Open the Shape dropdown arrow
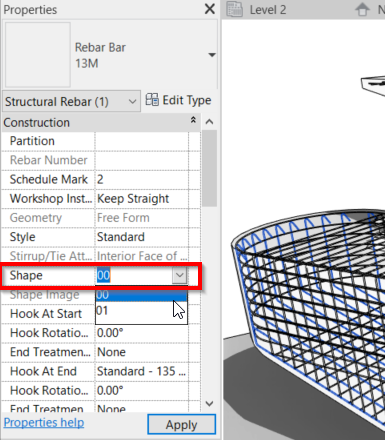385x440 pixels. (x=180, y=275)
